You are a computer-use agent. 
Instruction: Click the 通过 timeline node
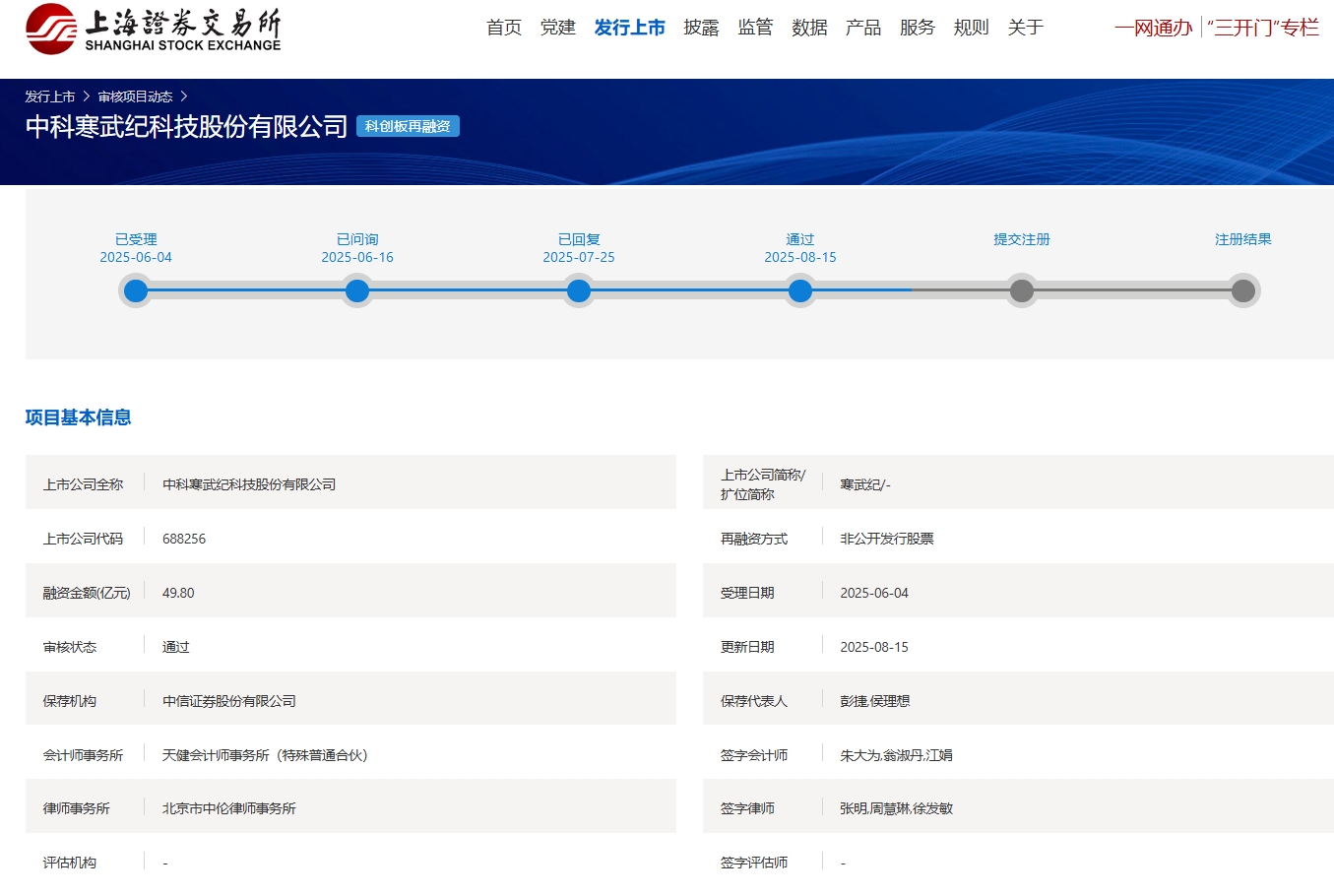coord(800,290)
